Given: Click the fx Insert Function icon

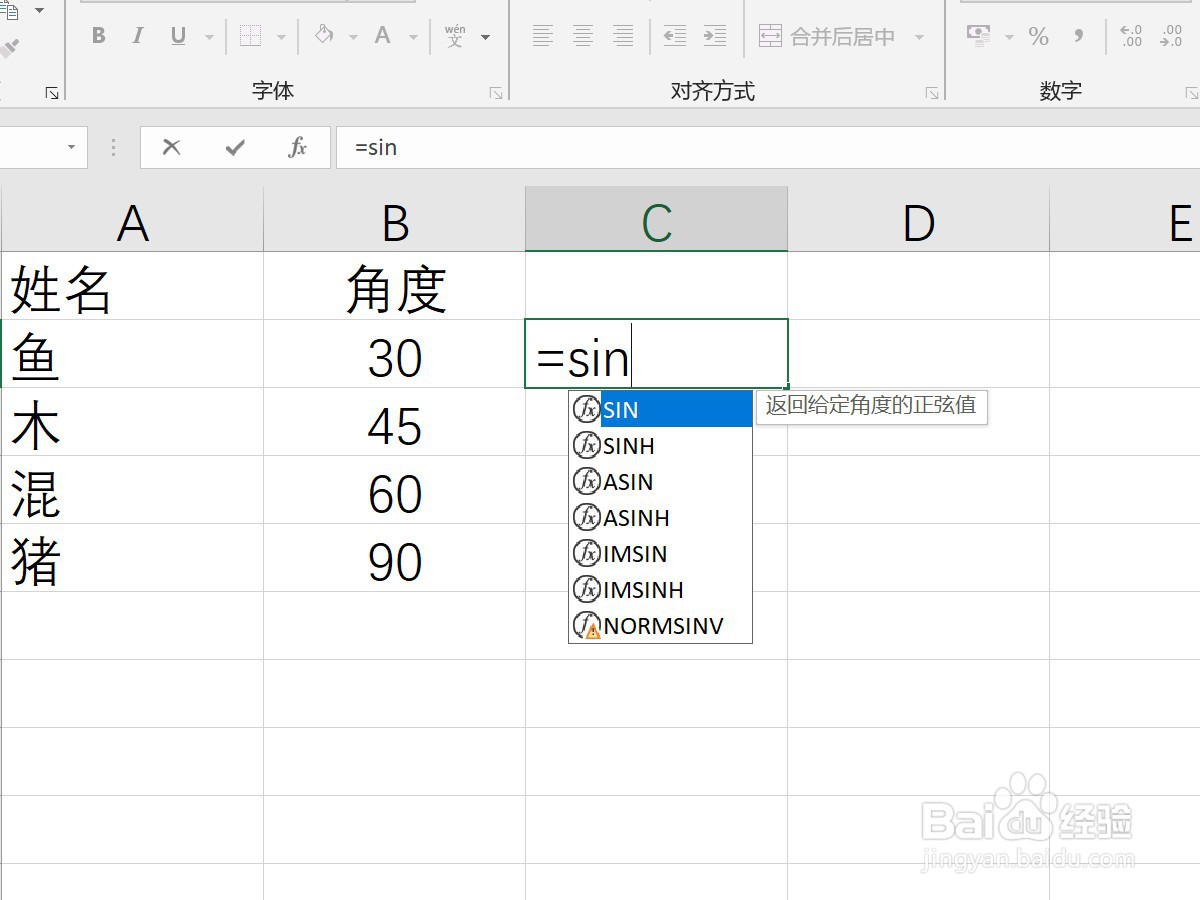Looking at the screenshot, I should pos(296,147).
